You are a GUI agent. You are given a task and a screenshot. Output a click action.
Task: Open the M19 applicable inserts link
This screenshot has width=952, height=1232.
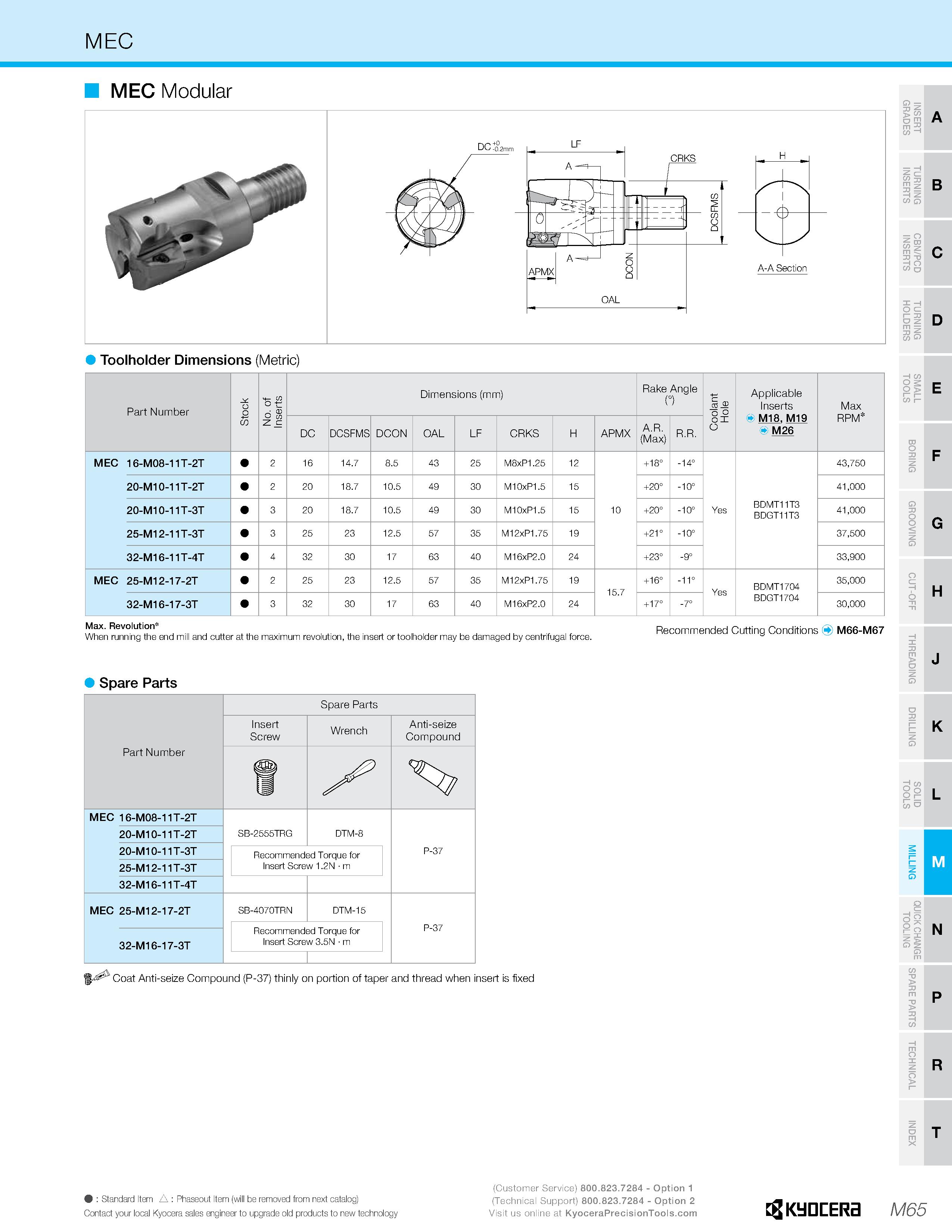click(x=796, y=418)
